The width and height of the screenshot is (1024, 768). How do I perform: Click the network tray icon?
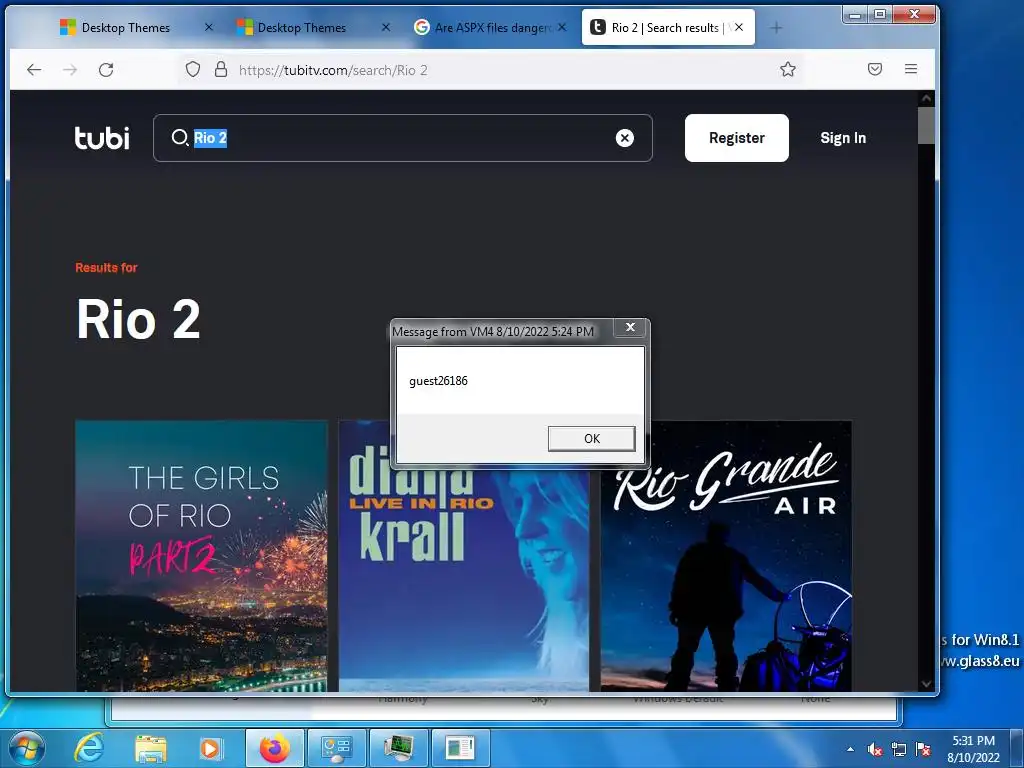[x=899, y=749]
